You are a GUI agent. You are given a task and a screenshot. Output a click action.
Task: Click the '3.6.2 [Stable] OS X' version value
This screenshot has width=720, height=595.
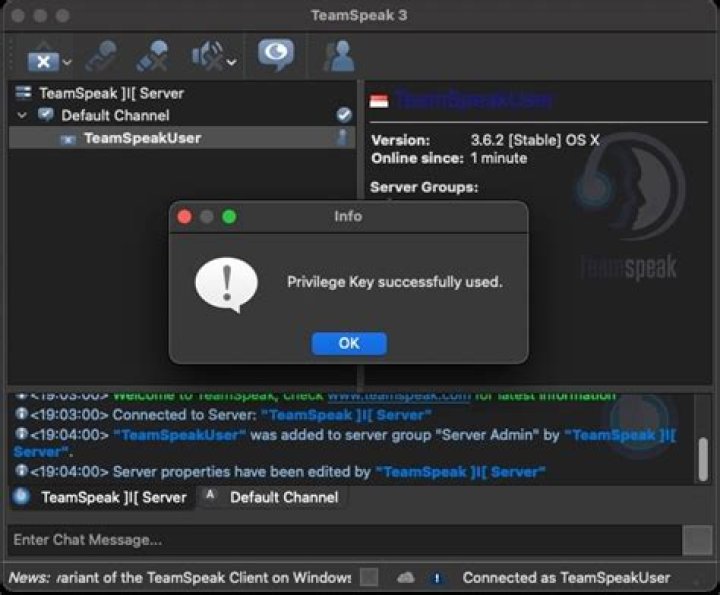point(535,140)
